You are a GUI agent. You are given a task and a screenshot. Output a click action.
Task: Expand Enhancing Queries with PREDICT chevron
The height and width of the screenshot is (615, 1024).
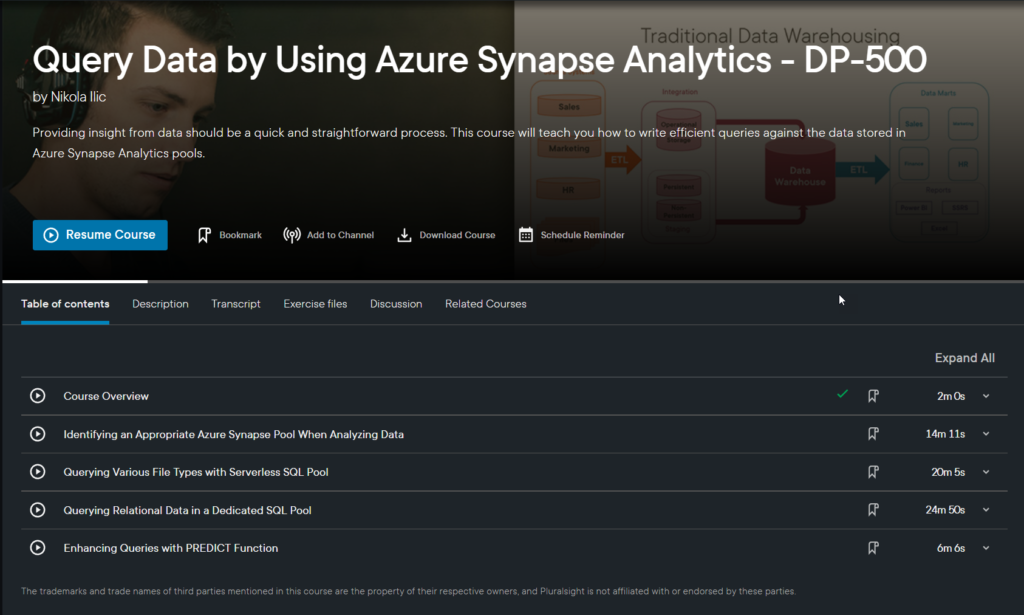986,548
